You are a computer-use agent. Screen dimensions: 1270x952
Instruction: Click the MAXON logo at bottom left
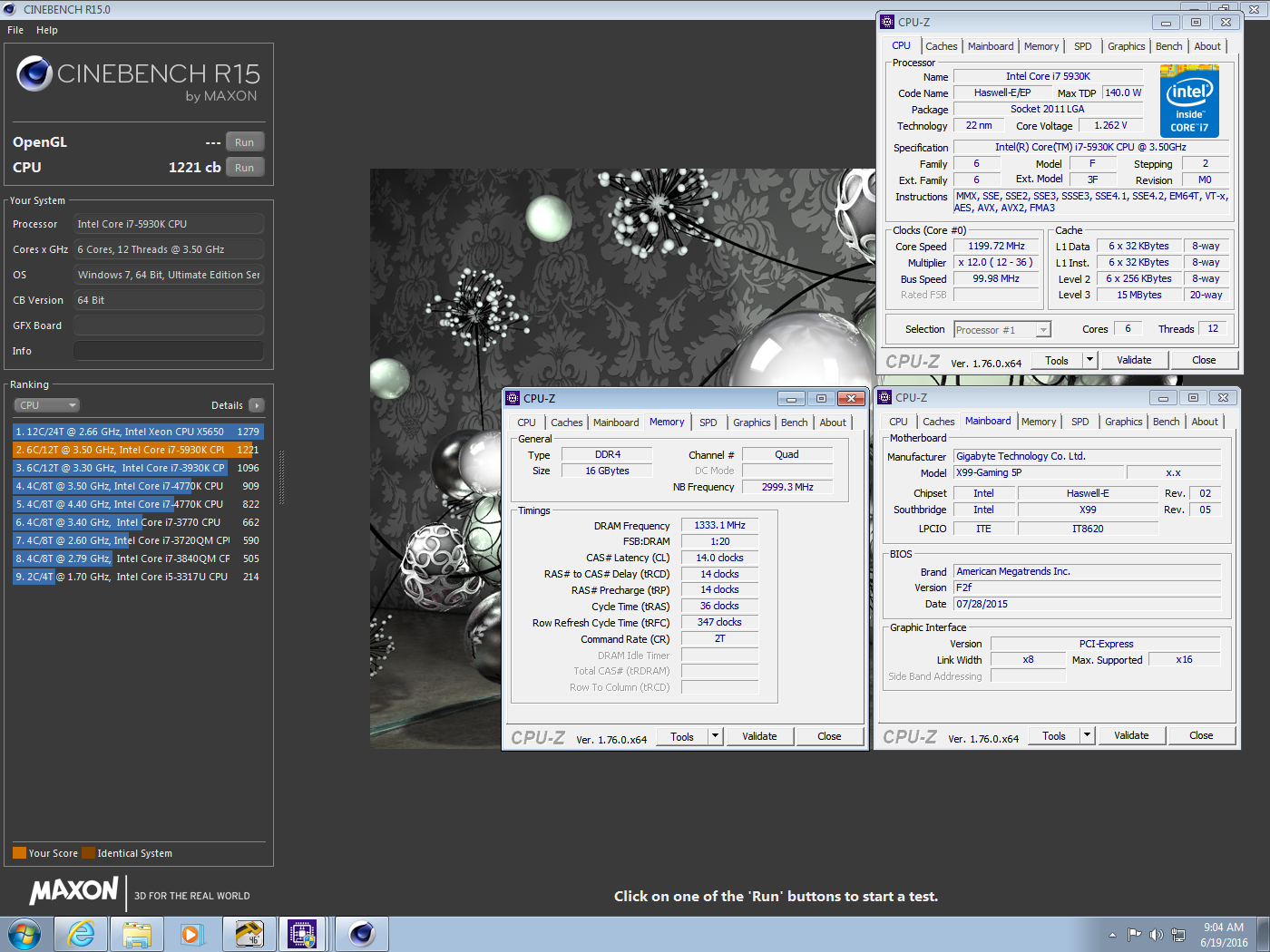[74, 891]
